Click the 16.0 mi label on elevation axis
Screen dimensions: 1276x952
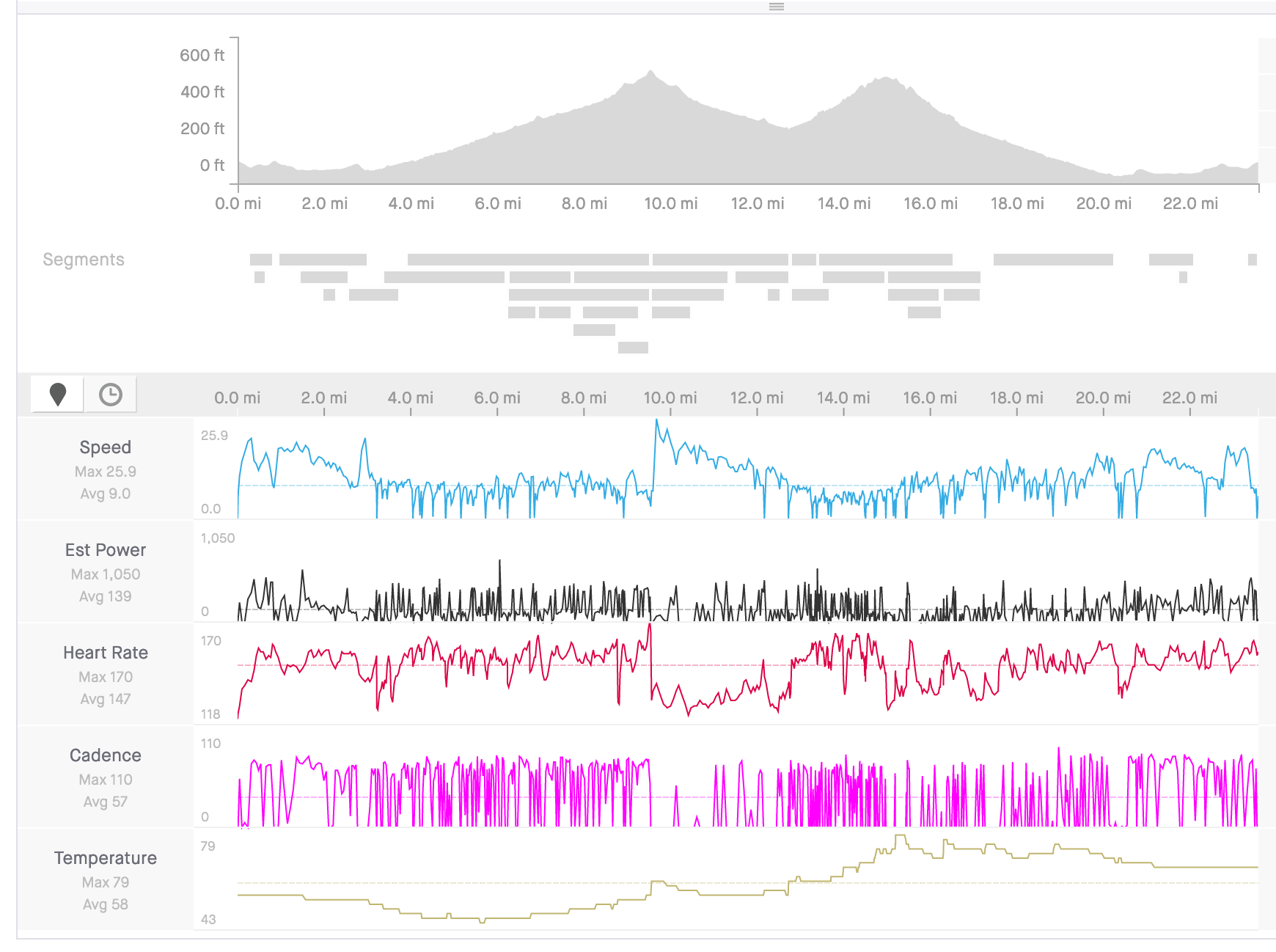pos(931,204)
